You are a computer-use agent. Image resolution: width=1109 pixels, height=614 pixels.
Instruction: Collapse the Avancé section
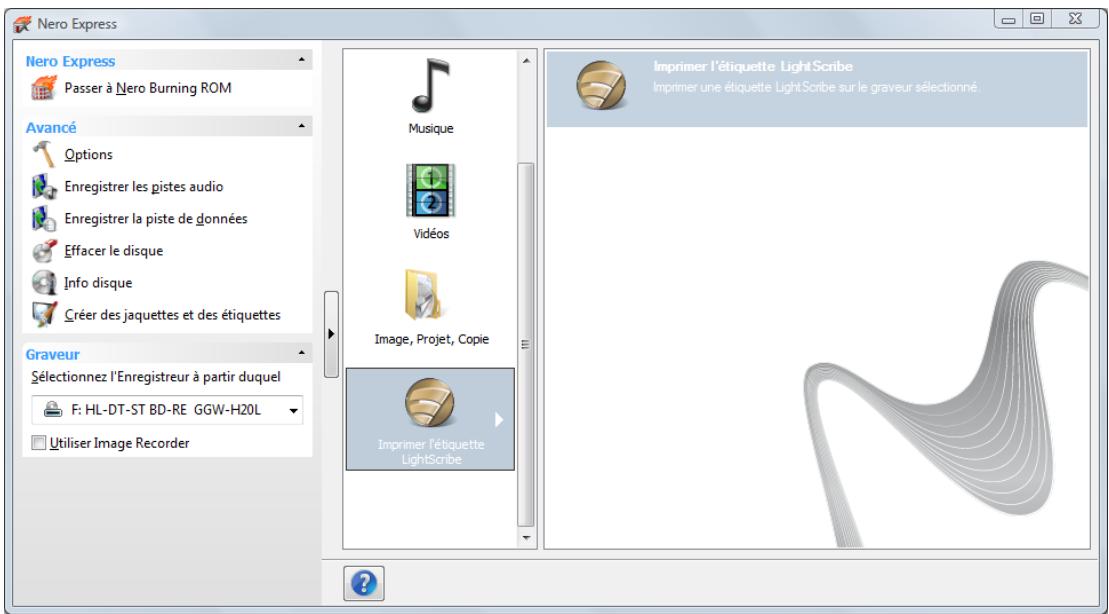coord(302,127)
